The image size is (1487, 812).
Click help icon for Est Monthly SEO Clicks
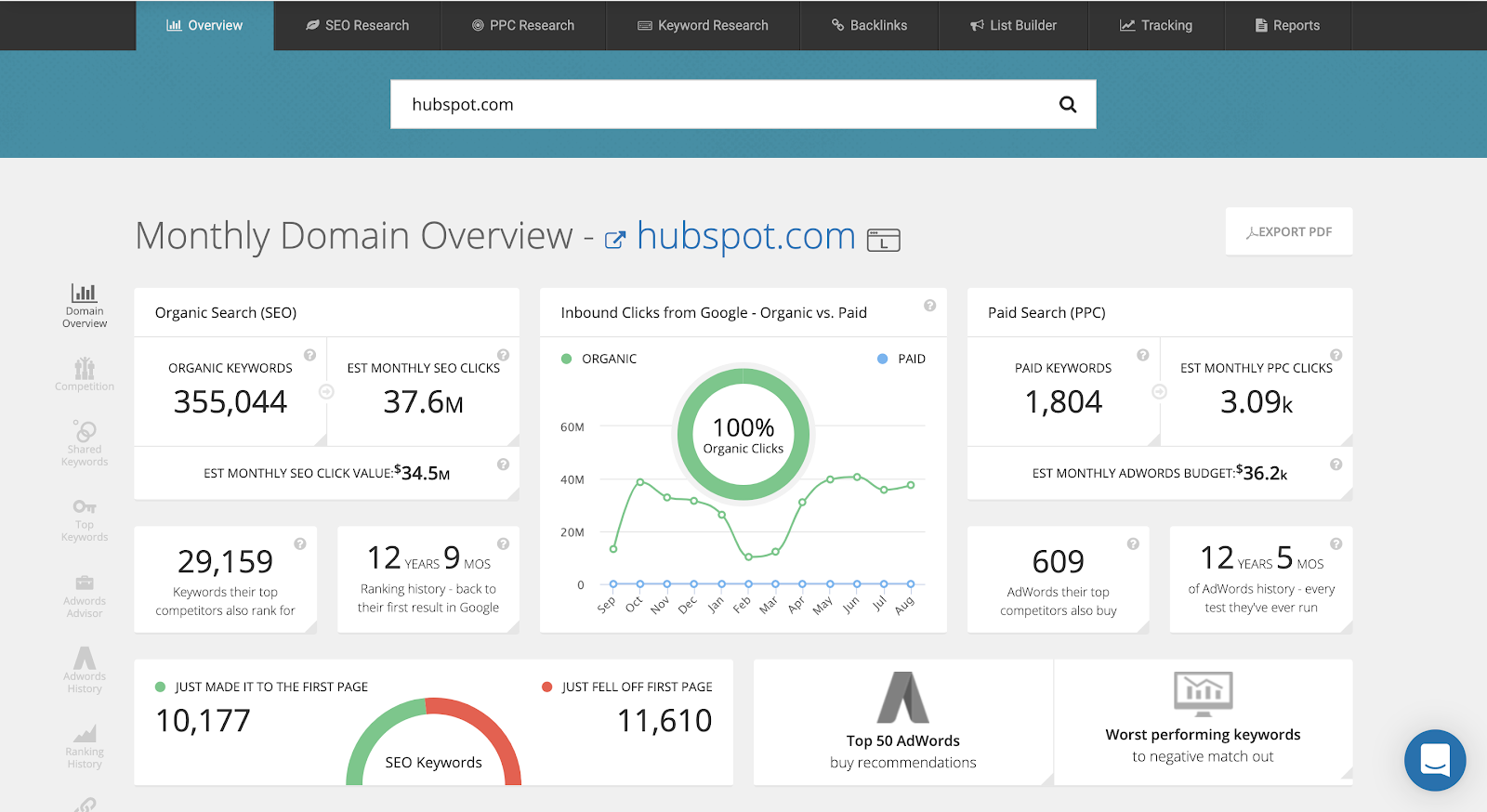pyautogui.click(x=503, y=355)
